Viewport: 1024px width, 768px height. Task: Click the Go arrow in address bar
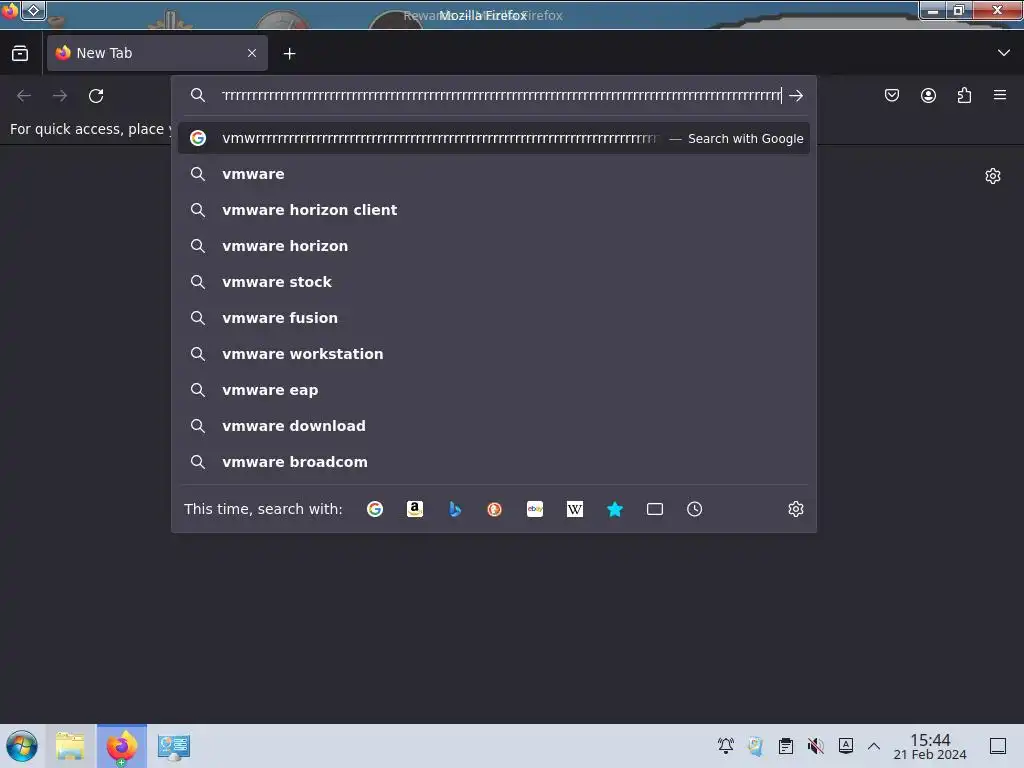pyautogui.click(x=795, y=96)
